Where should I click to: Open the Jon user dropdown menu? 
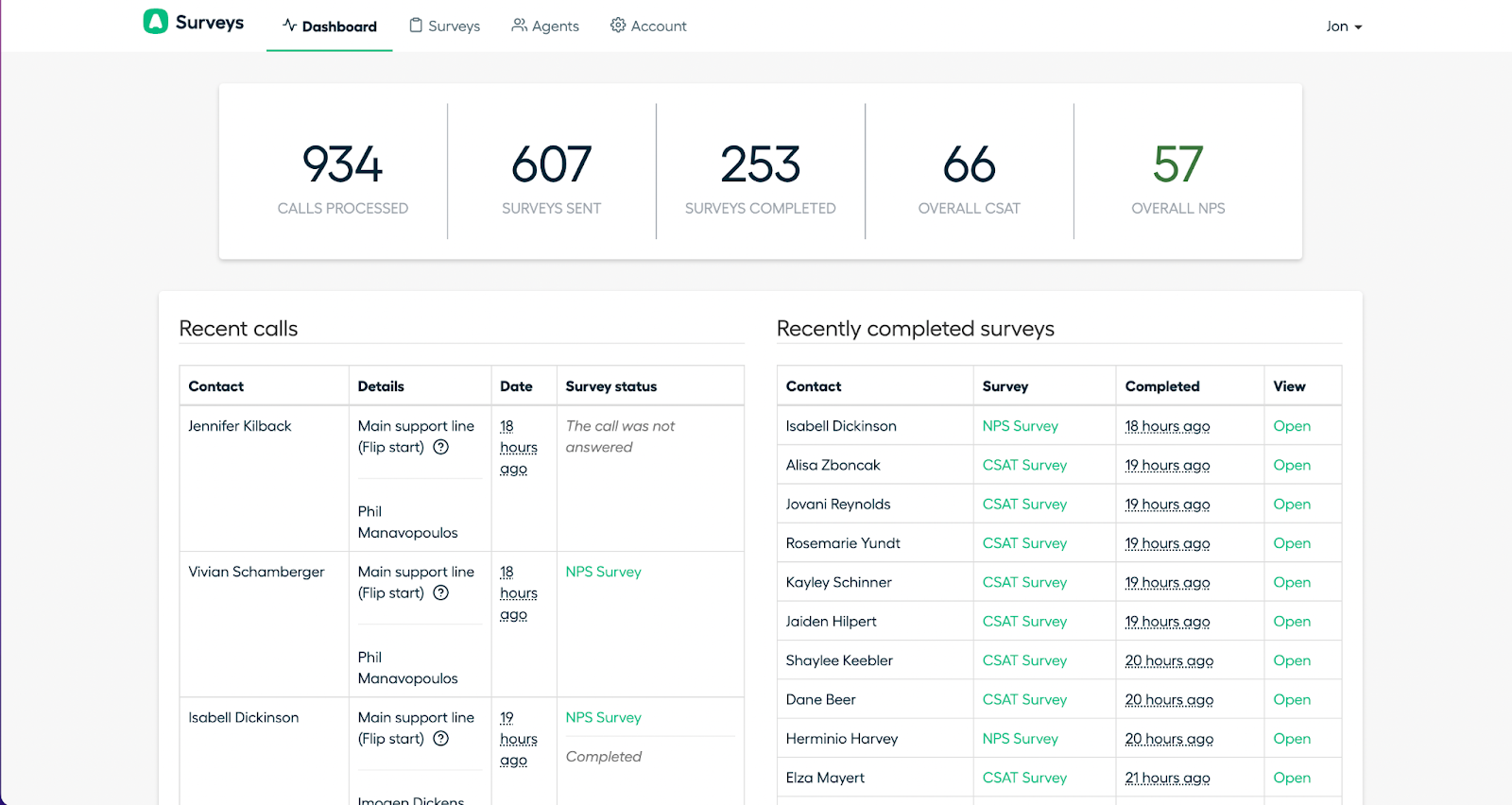click(x=1344, y=26)
